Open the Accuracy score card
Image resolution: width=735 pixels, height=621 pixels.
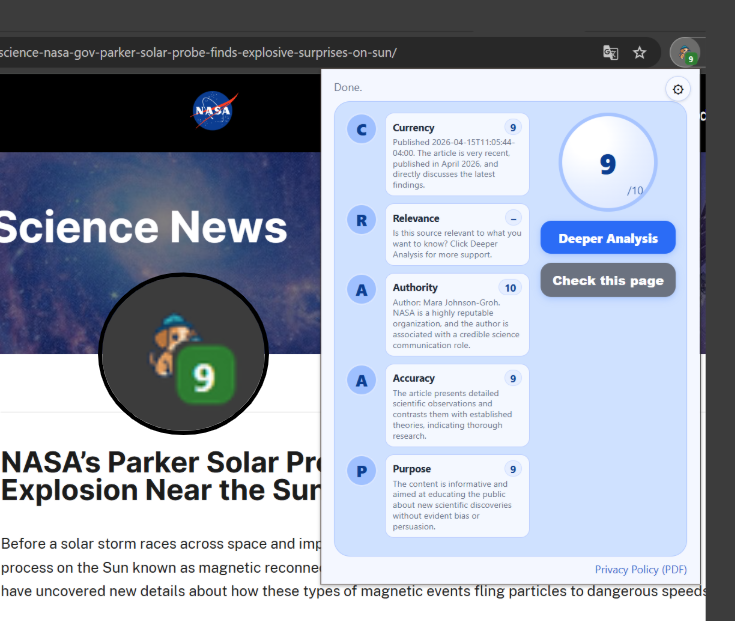tap(456, 405)
